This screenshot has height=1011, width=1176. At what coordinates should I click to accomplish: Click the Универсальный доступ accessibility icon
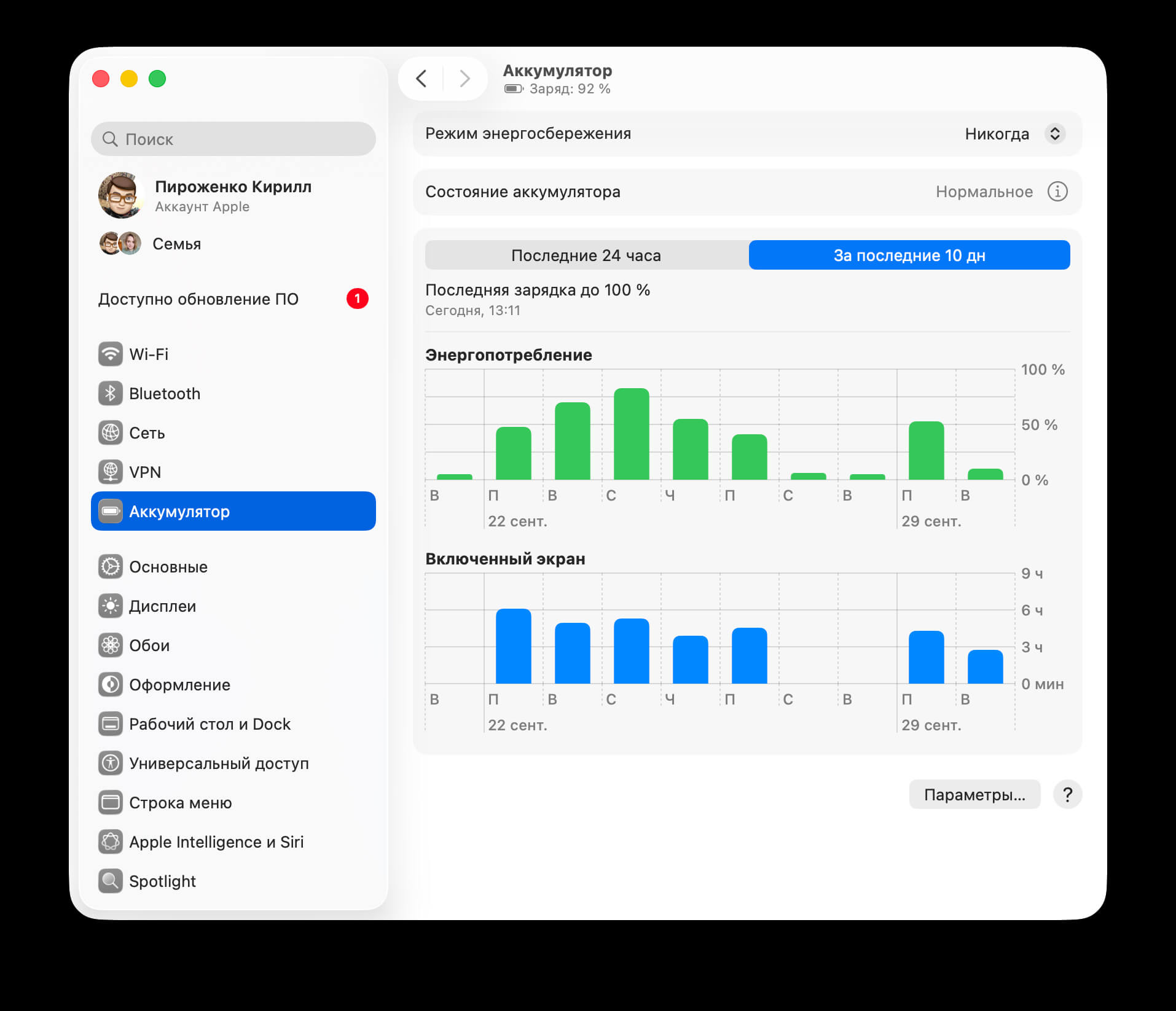[x=111, y=763]
